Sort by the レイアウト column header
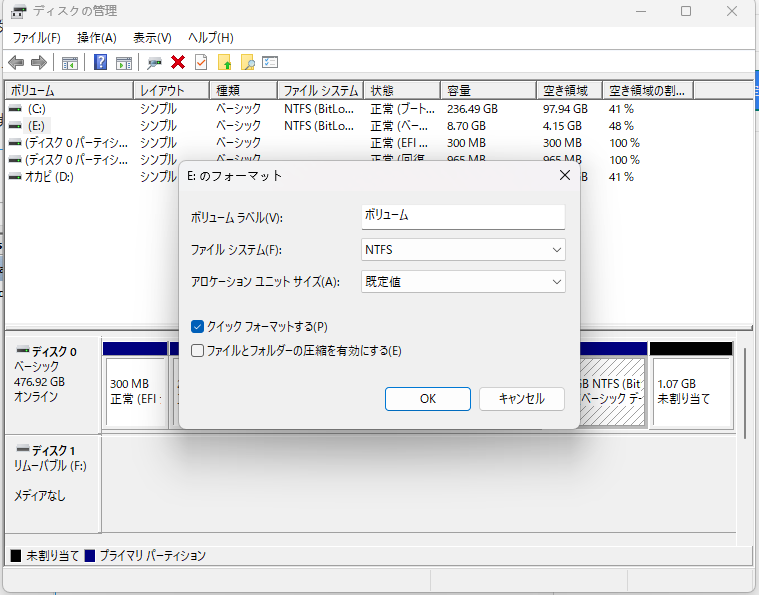759x595 pixels. pyautogui.click(x=172, y=91)
